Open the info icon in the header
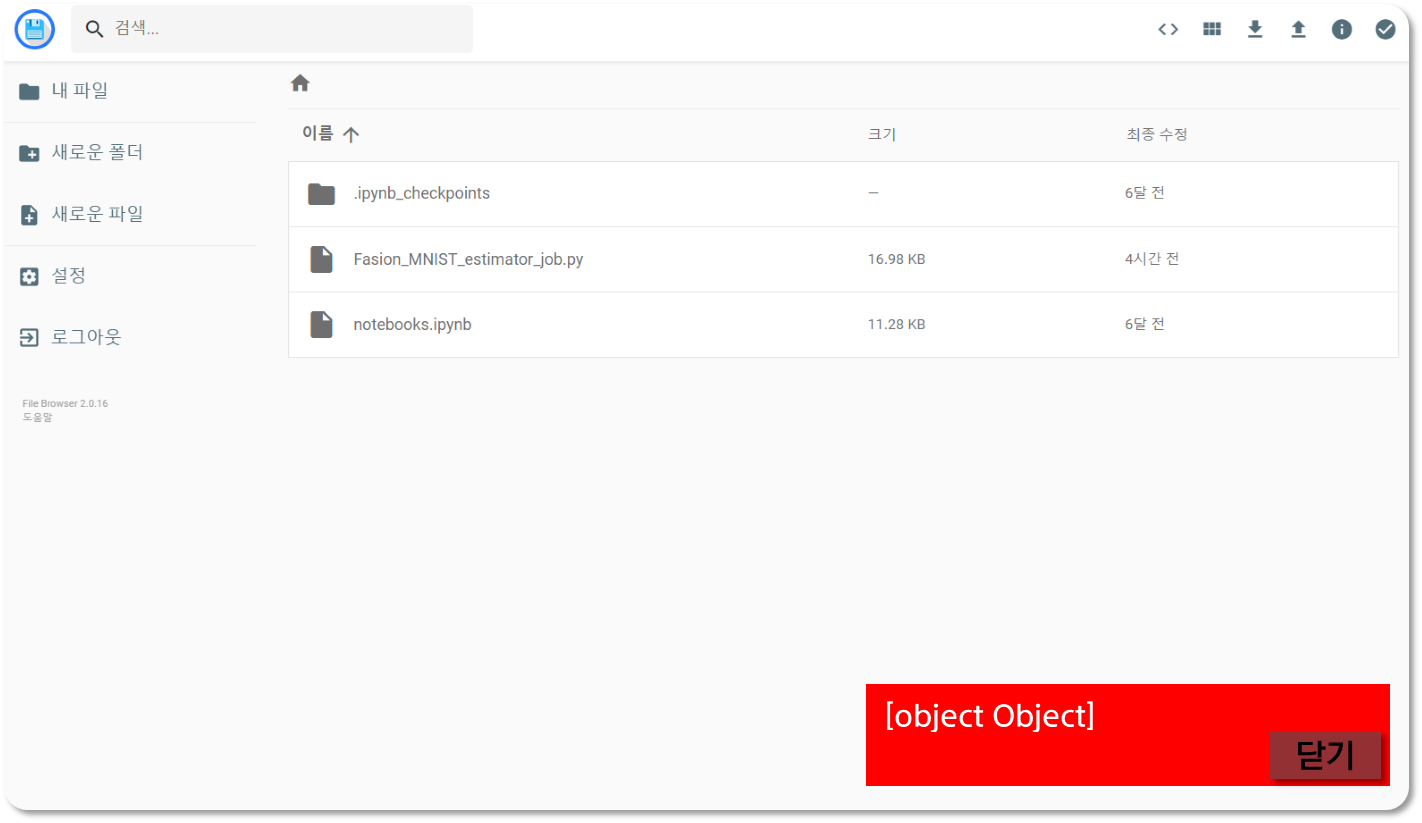The height and width of the screenshot is (823, 1422). pos(1342,29)
